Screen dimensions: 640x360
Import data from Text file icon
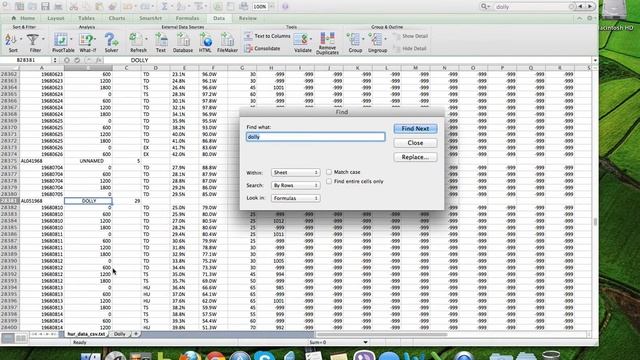point(161,40)
